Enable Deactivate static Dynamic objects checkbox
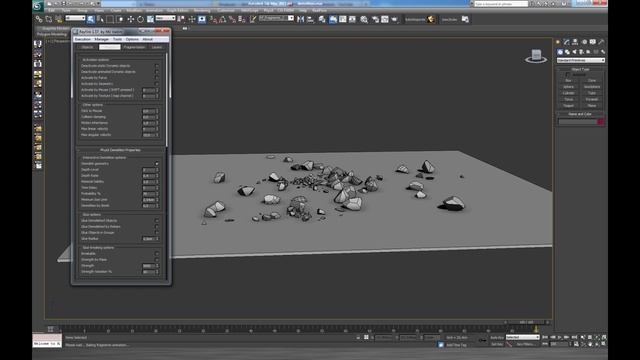The height and width of the screenshot is (360, 640). tap(157, 66)
